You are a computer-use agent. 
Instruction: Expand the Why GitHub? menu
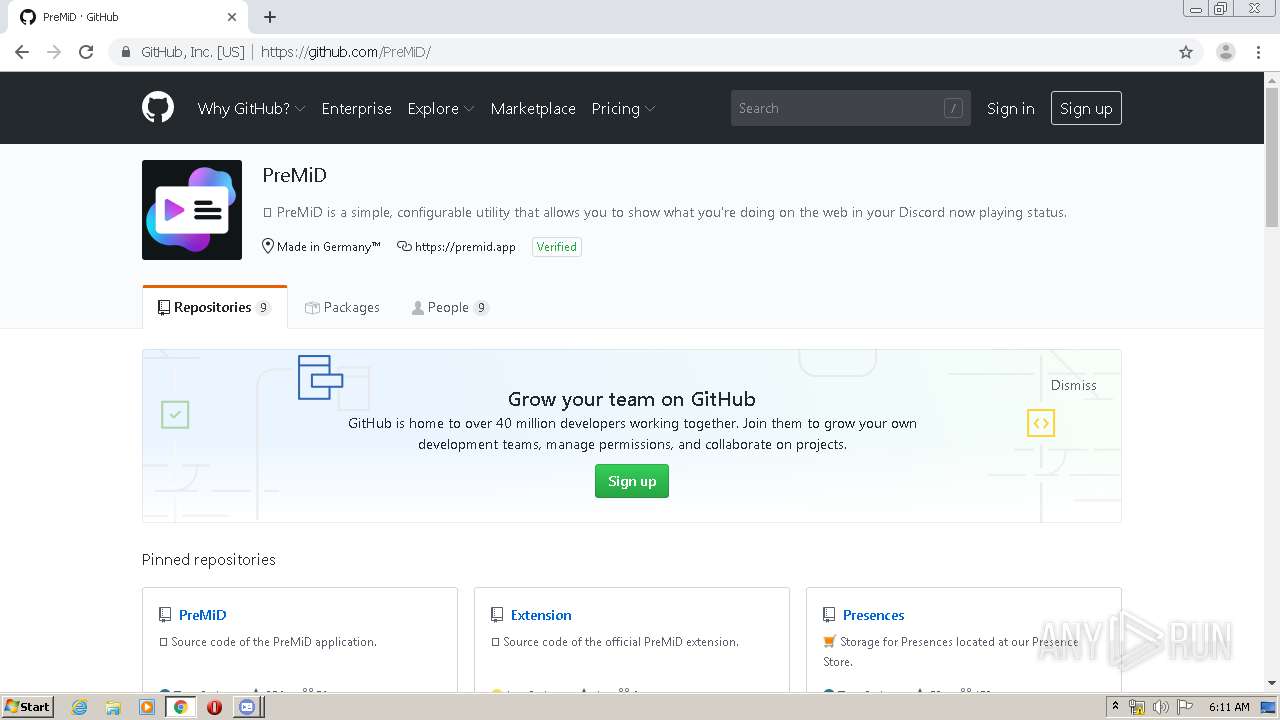point(251,108)
